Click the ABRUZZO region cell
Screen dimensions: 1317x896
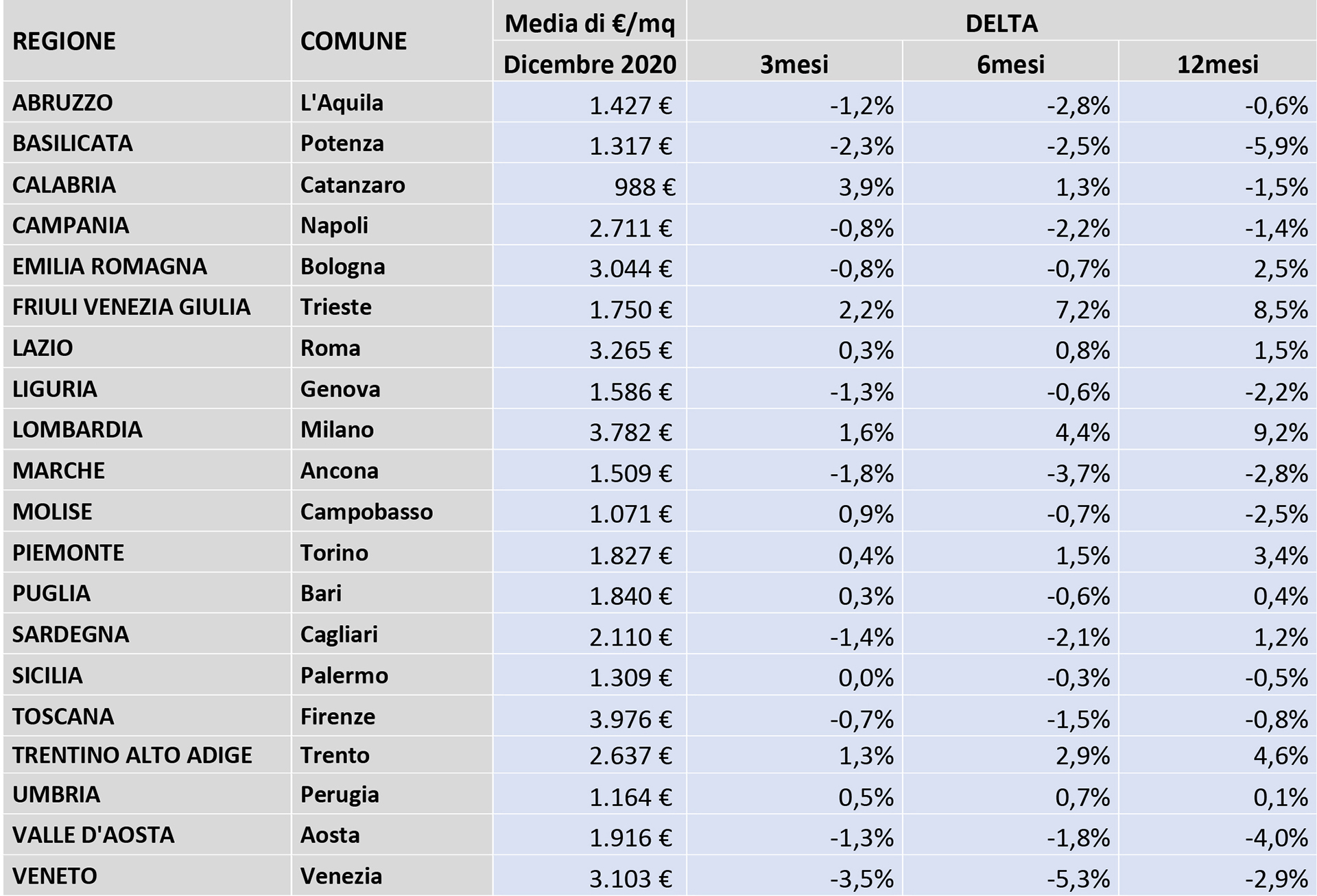pos(62,103)
